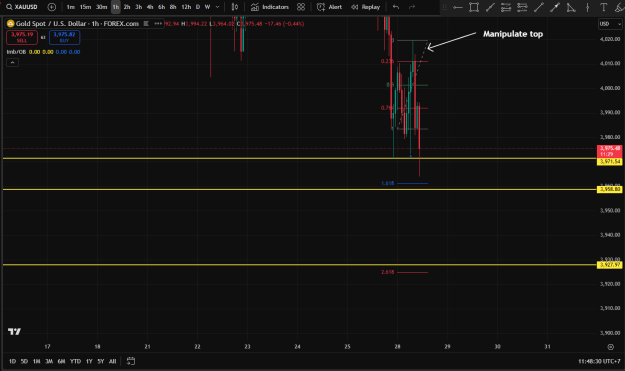Viewport: 625px width, 371px height.
Task: Click the gold symbol logo in legend
Action: 10,24
